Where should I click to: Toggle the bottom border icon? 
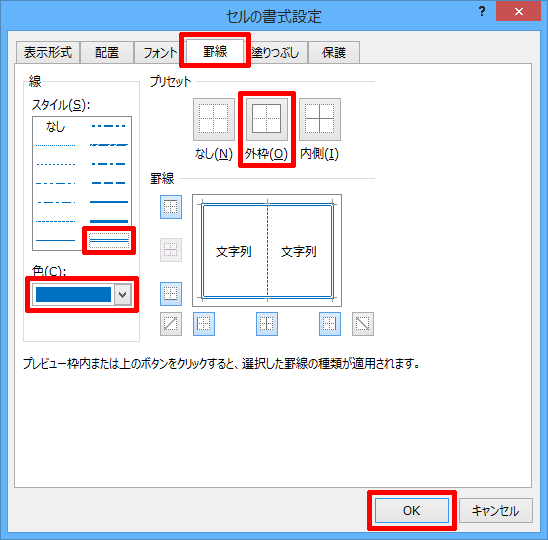(171, 294)
